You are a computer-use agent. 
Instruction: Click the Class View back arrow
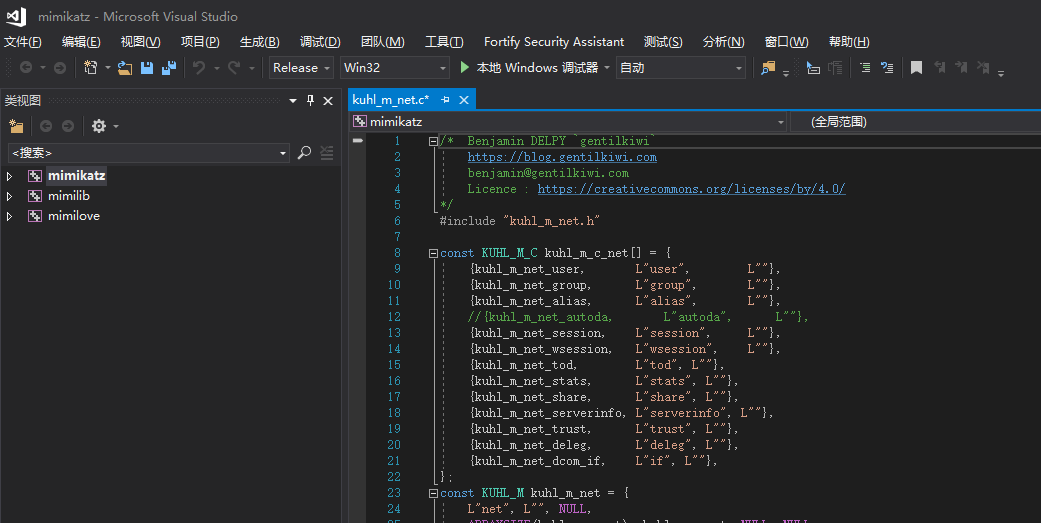(46, 126)
